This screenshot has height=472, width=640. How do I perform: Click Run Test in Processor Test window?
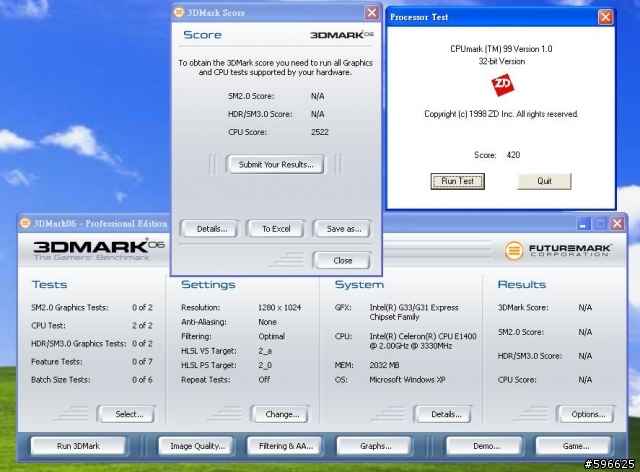tap(457, 181)
